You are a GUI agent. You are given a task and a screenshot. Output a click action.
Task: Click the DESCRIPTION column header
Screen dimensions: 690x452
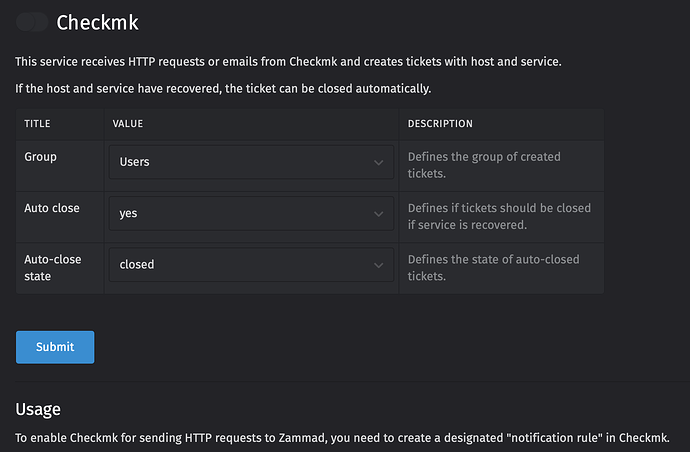tap(440, 124)
